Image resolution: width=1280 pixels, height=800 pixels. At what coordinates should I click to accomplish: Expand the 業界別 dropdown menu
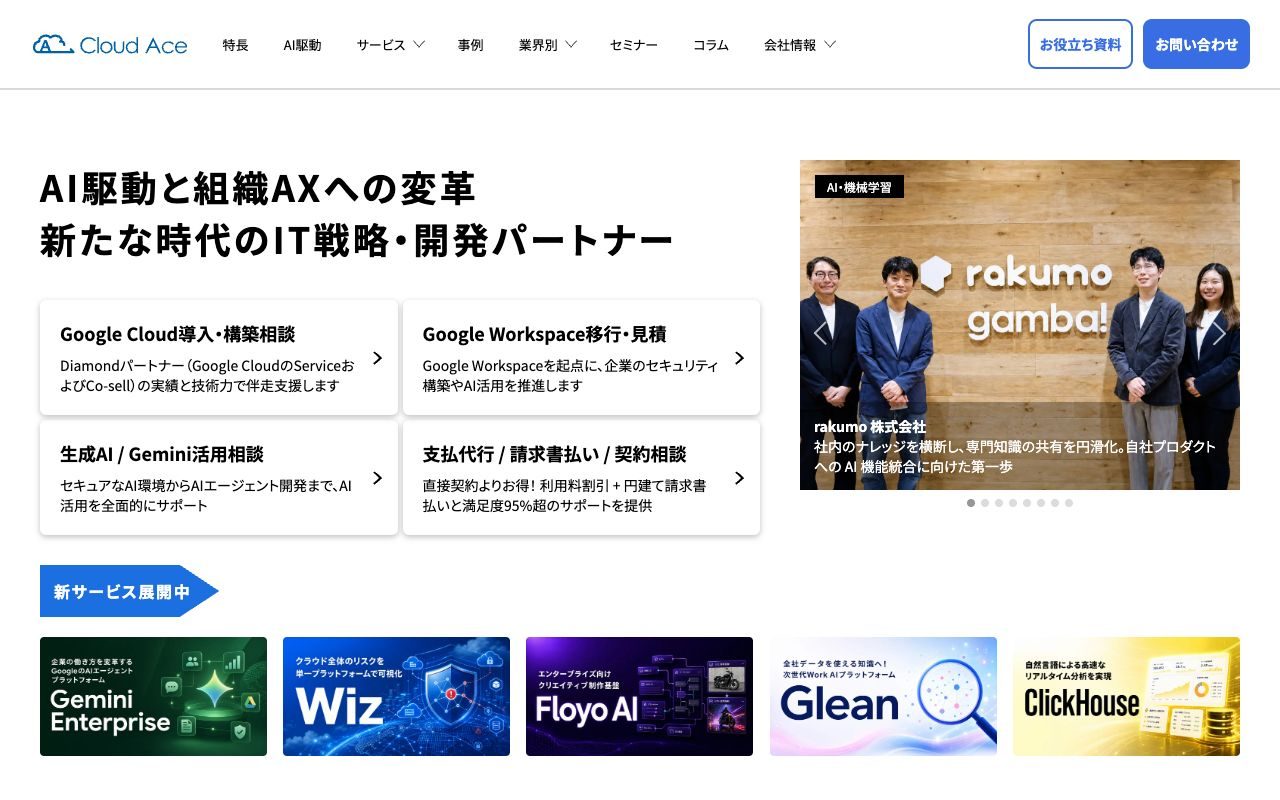click(548, 45)
